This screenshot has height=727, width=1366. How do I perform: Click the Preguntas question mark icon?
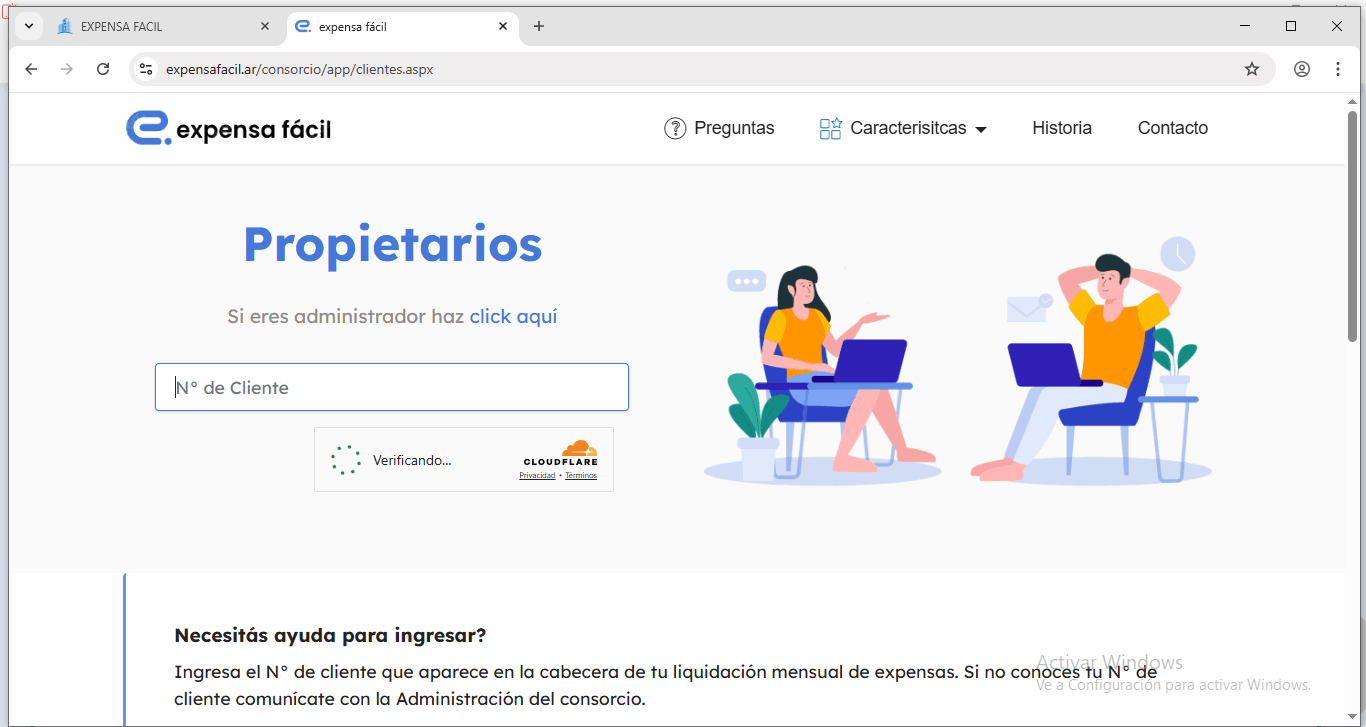675,128
